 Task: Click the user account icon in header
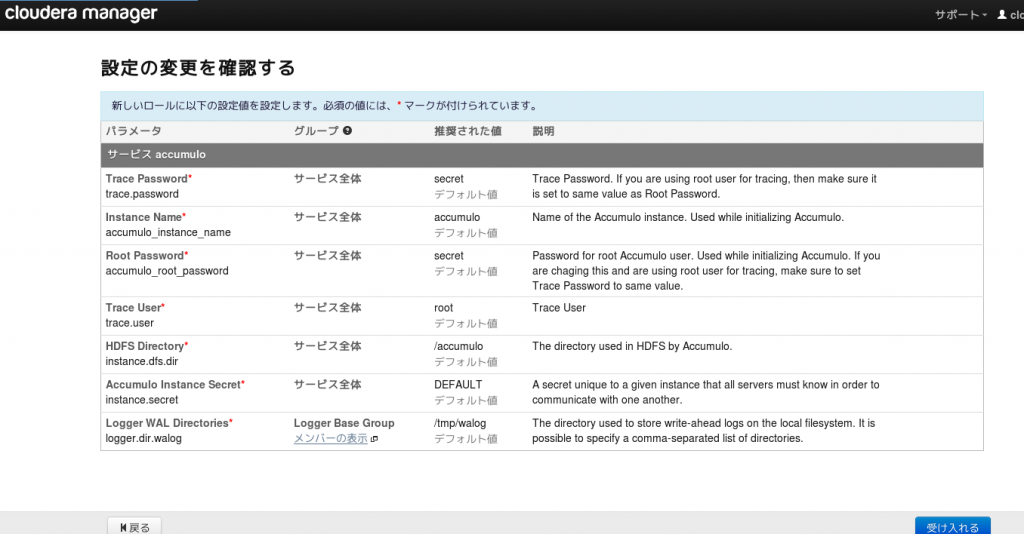pos(1002,14)
